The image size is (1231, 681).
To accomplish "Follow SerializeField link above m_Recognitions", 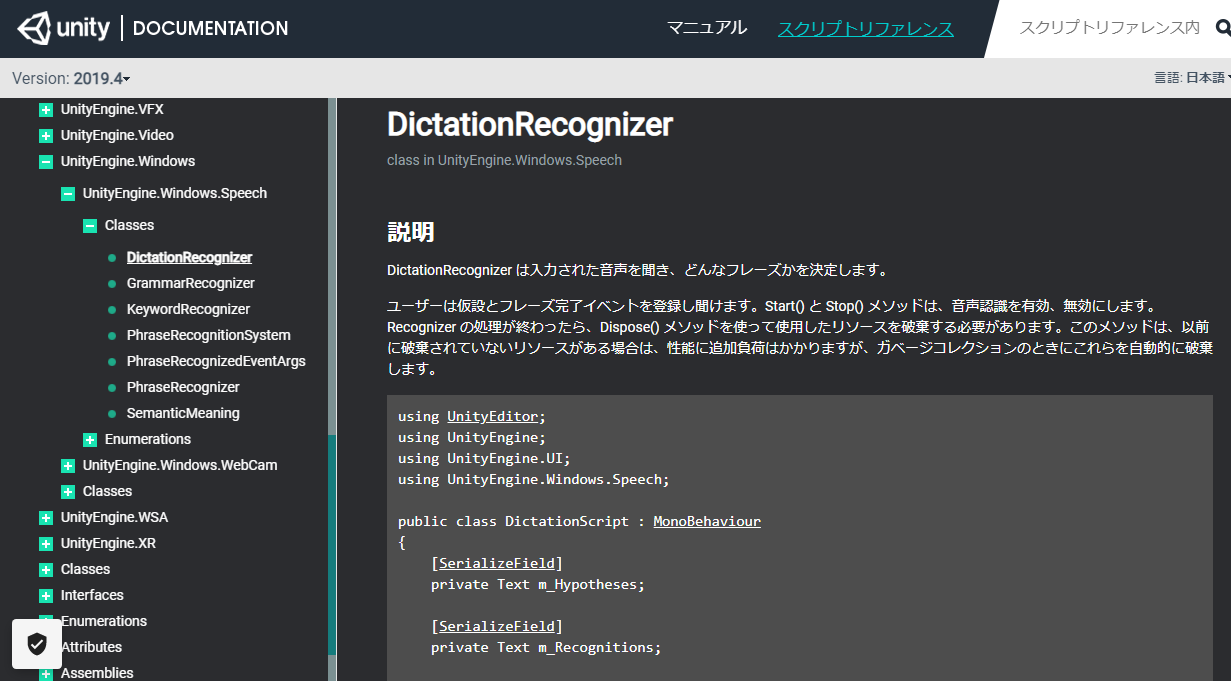I will (x=497, y=626).
